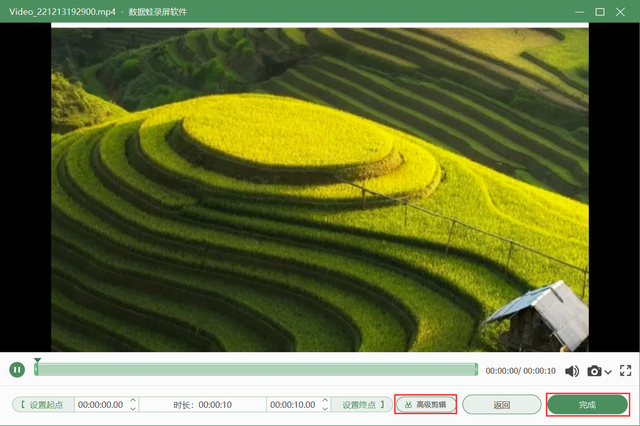Take a snapshot with camera icon
Screen dimensions: 640x426
(x=594, y=371)
